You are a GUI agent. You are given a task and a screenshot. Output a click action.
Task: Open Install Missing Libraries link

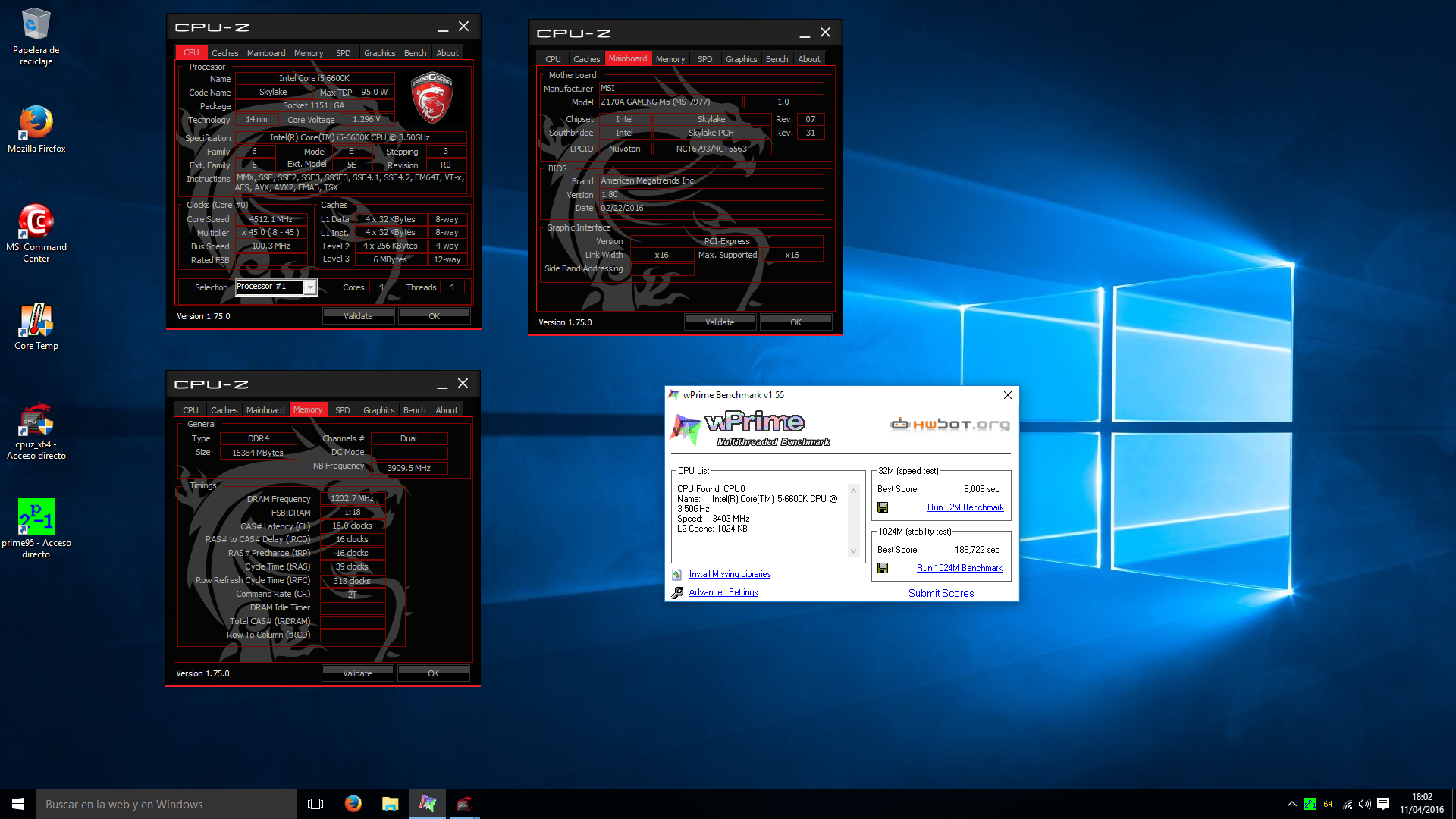730,575
